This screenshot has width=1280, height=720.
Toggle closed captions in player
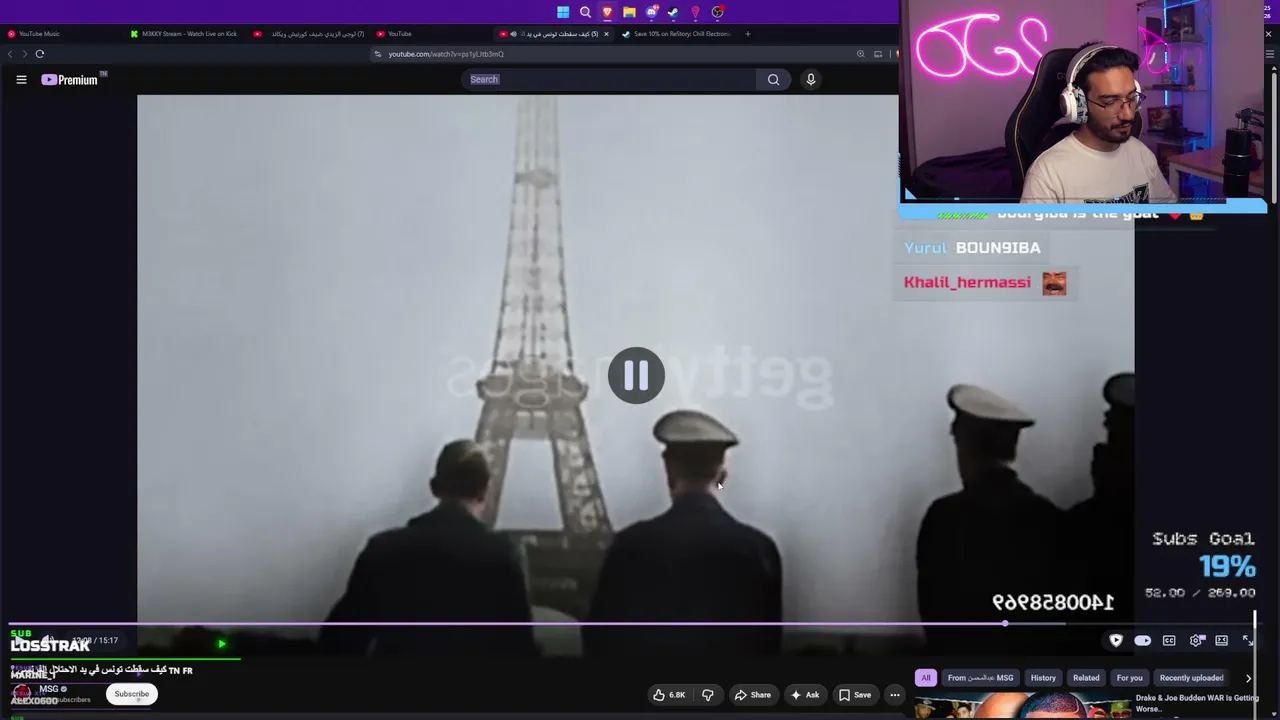pyautogui.click(x=1169, y=641)
